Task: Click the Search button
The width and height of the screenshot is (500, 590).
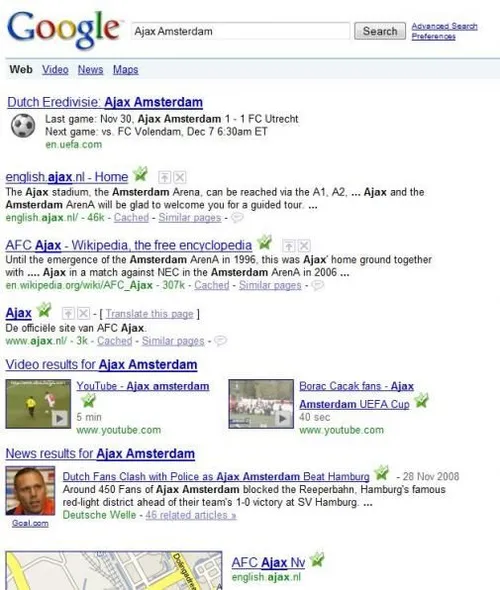Action: pyautogui.click(x=380, y=31)
